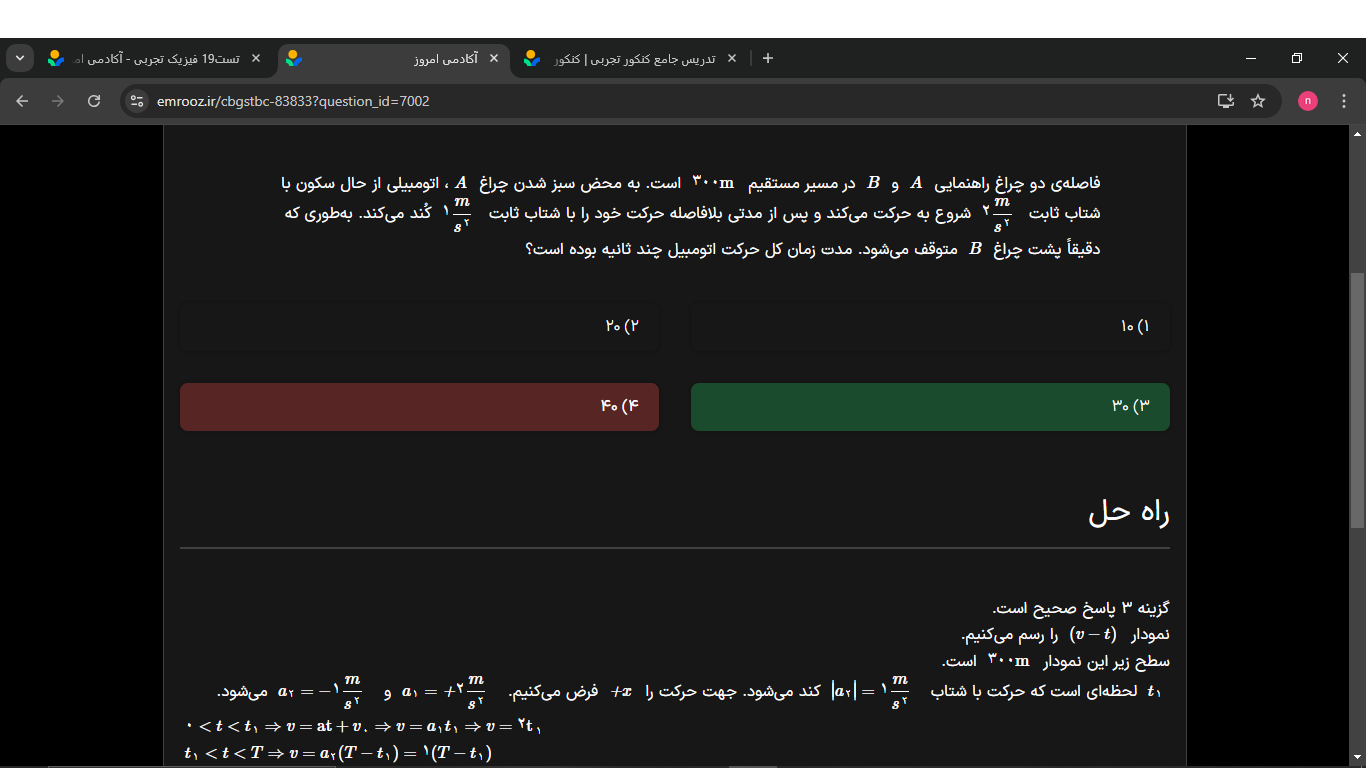Open site information icon in address bar
The width and height of the screenshot is (1366, 768).
coord(138,101)
